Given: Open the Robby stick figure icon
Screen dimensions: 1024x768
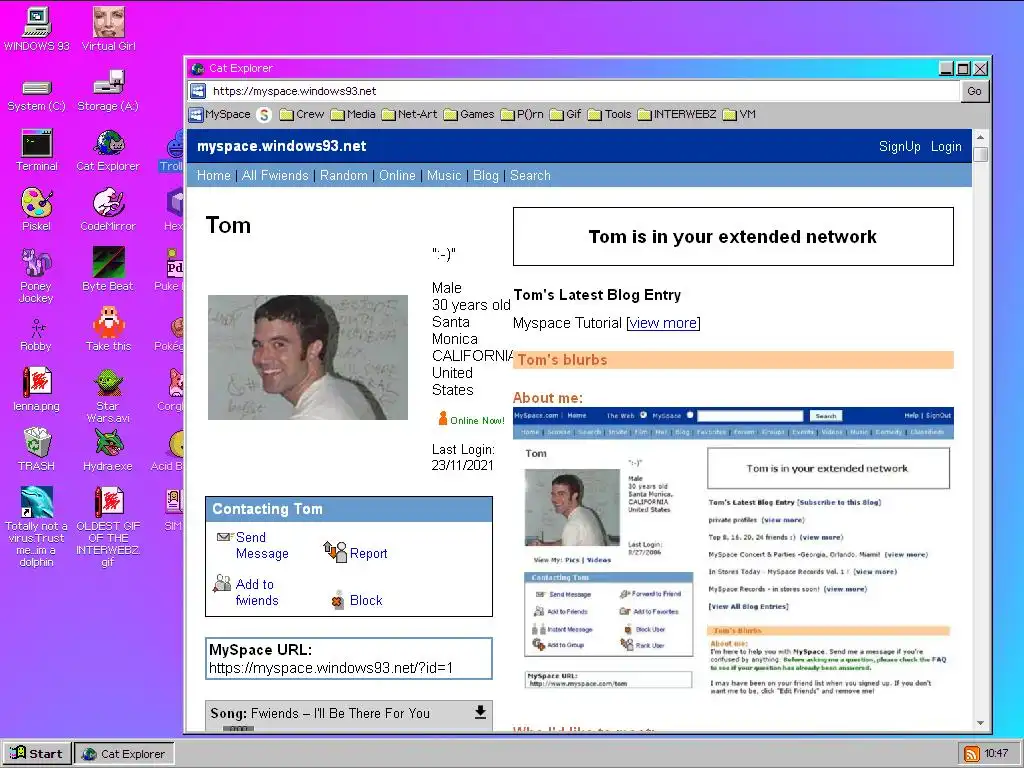Looking at the screenshot, I should [x=36, y=335].
